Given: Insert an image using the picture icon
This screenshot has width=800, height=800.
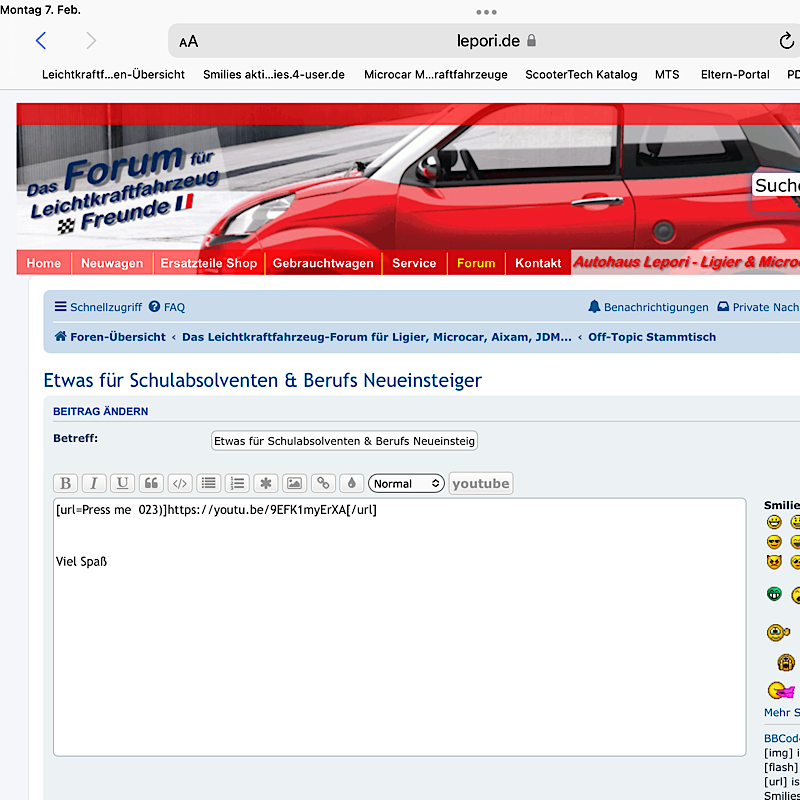Looking at the screenshot, I should (294, 483).
